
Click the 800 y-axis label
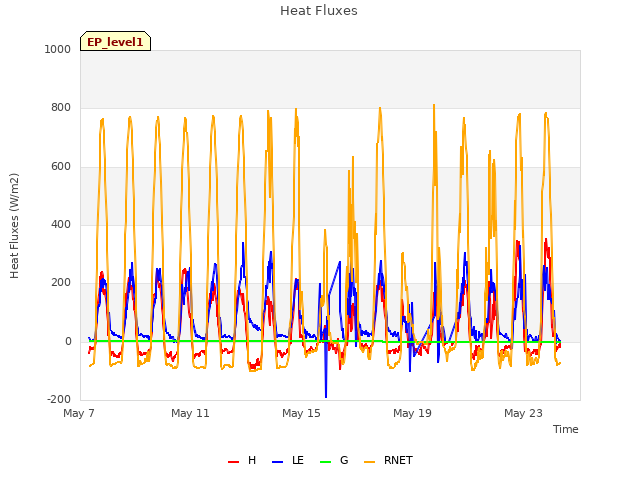(x=61, y=108)
